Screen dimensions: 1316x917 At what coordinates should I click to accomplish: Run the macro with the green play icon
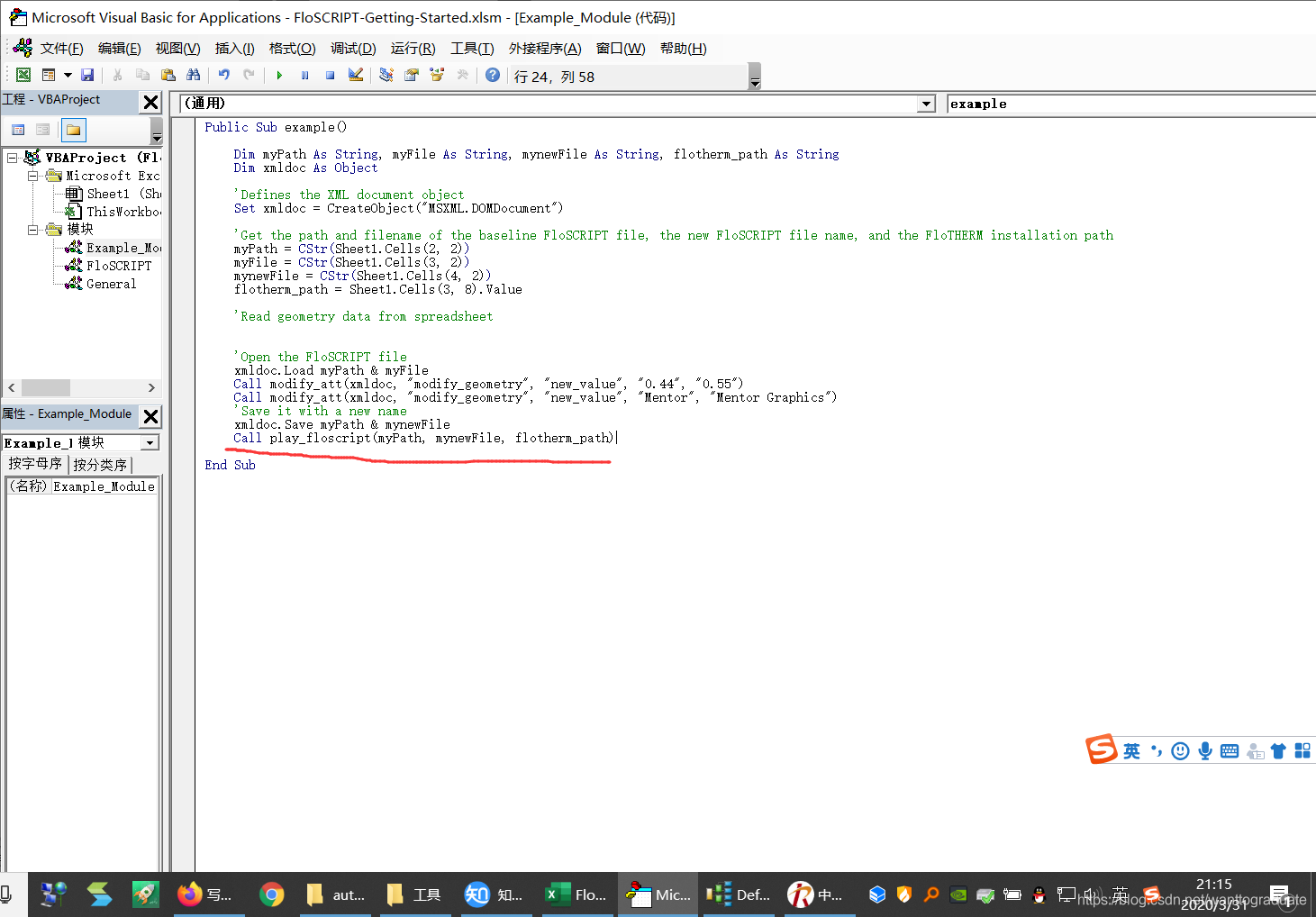tap(279, 76)
